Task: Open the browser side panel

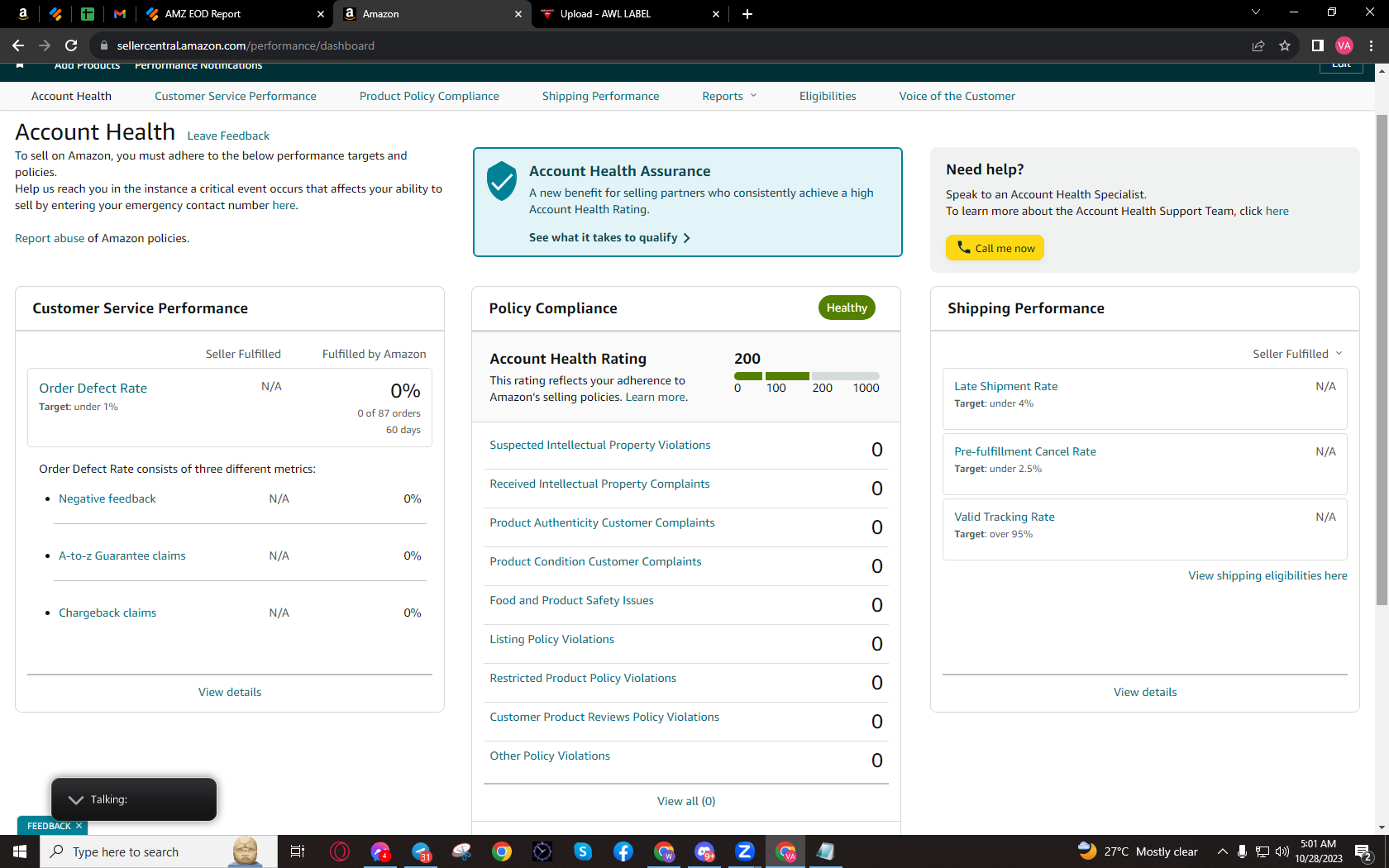Action: click(1318, 45)
